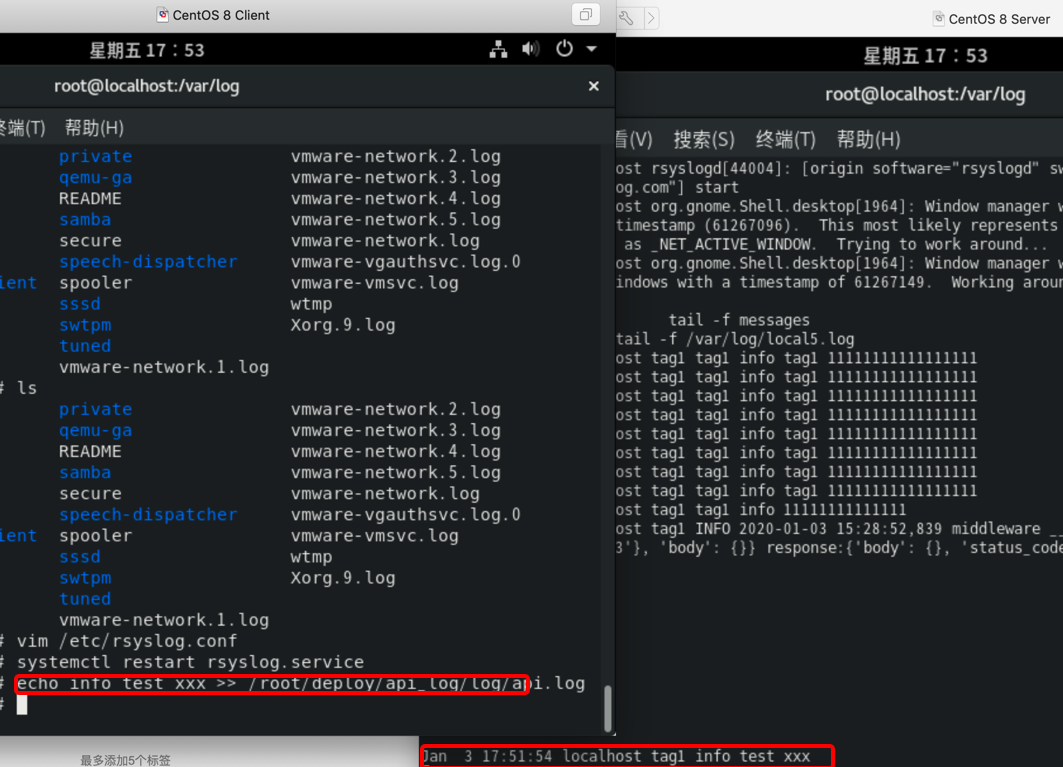Click the restore window icon above the client terminal
The width and height of the screenshot is (1063, 767).
[x=586, y=14]
